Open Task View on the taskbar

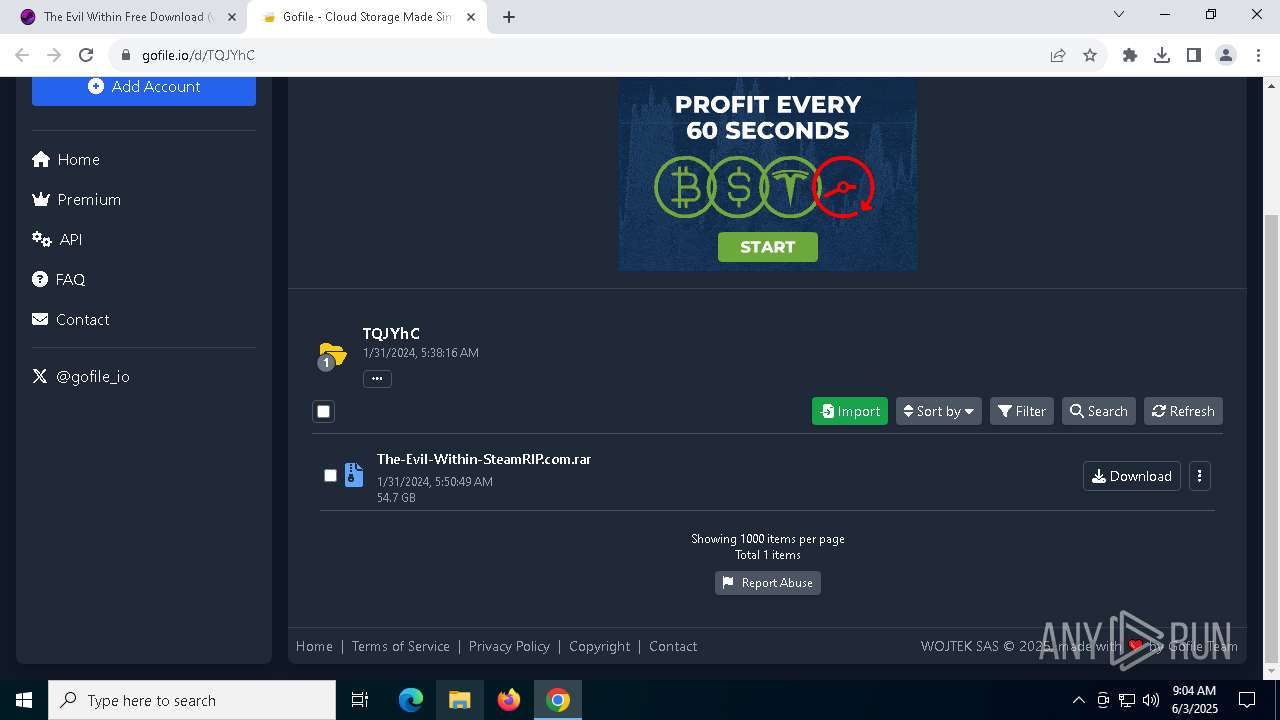pos(360,700)
